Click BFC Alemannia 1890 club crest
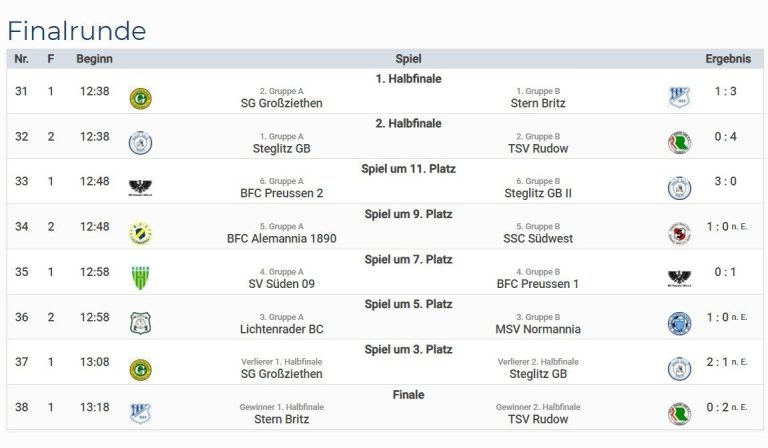The height and width of the screenshot is (448, 768). [x=141, y=234]
